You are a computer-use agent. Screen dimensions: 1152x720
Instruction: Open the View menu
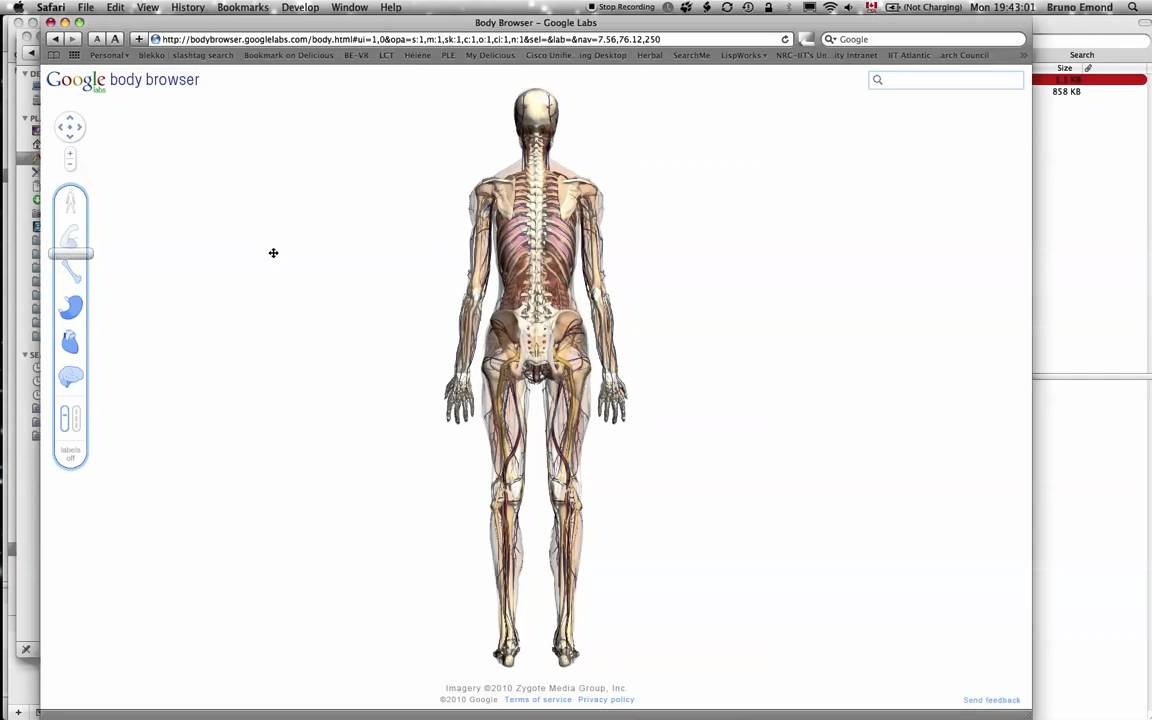(148, 7)
